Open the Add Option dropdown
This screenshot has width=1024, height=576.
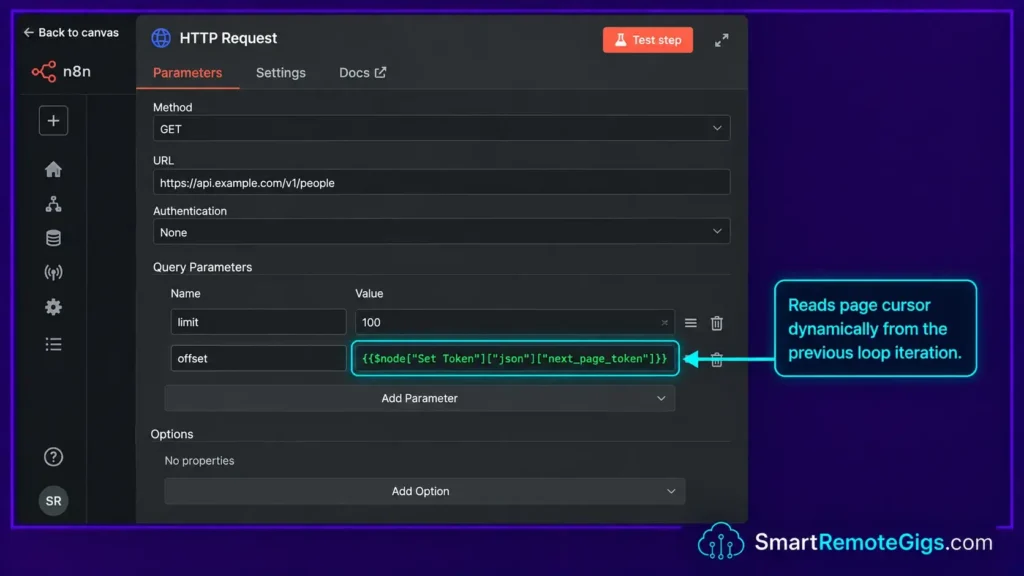424,491
